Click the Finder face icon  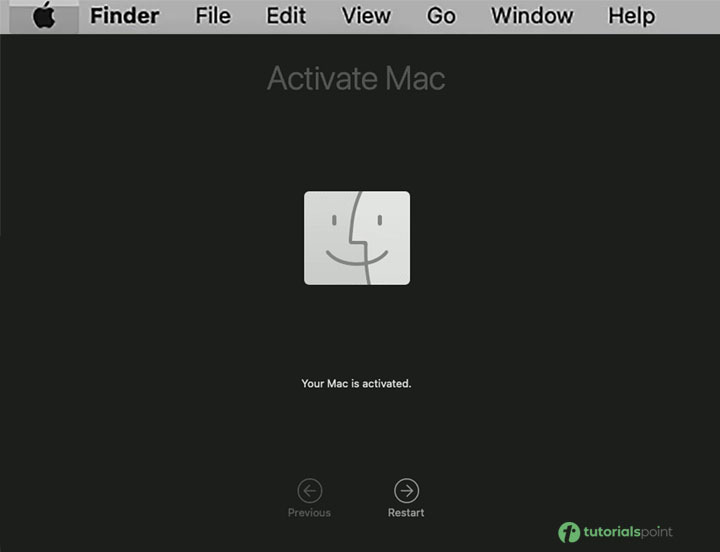coord(357,238)
